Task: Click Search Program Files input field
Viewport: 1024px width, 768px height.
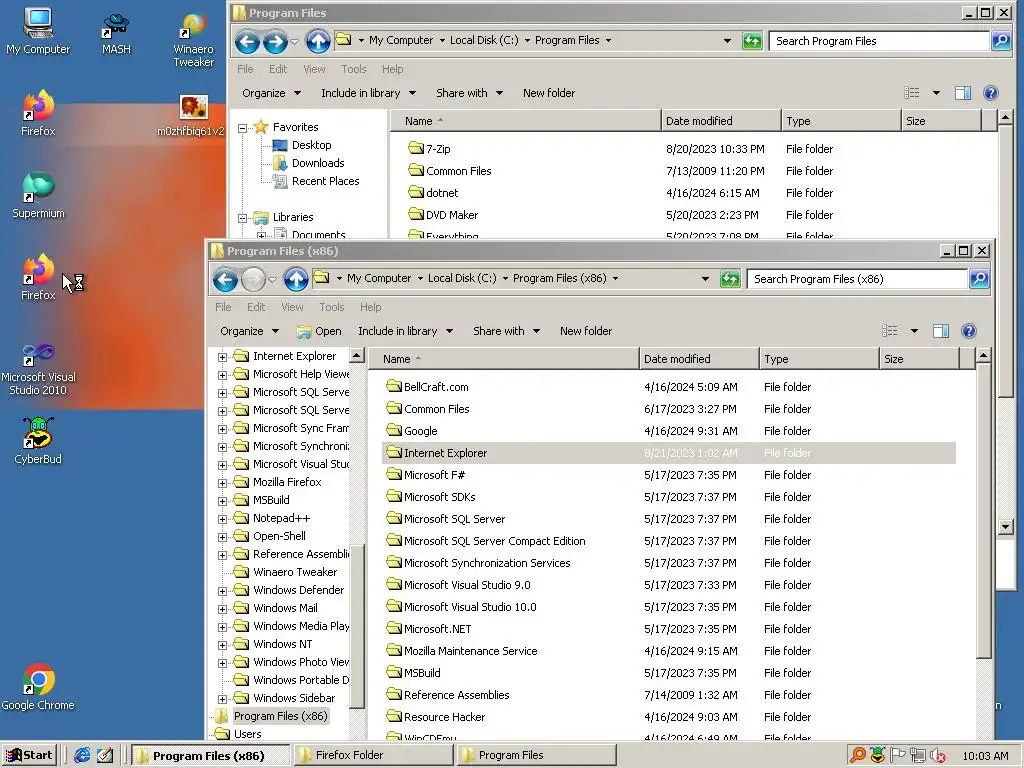Action: coord(879,40)
